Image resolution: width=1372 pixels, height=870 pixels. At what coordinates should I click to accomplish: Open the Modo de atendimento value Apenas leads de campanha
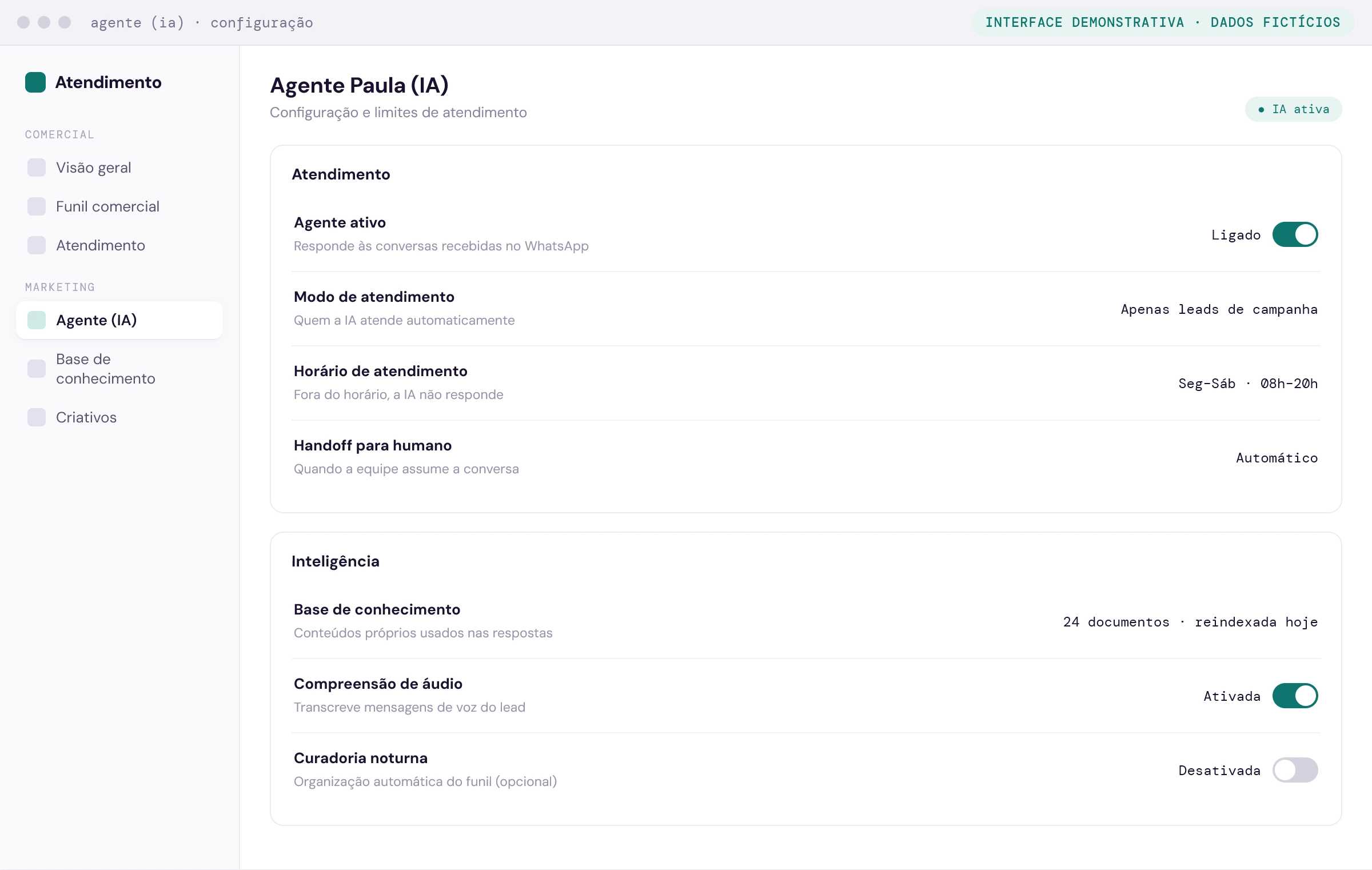1219,309
